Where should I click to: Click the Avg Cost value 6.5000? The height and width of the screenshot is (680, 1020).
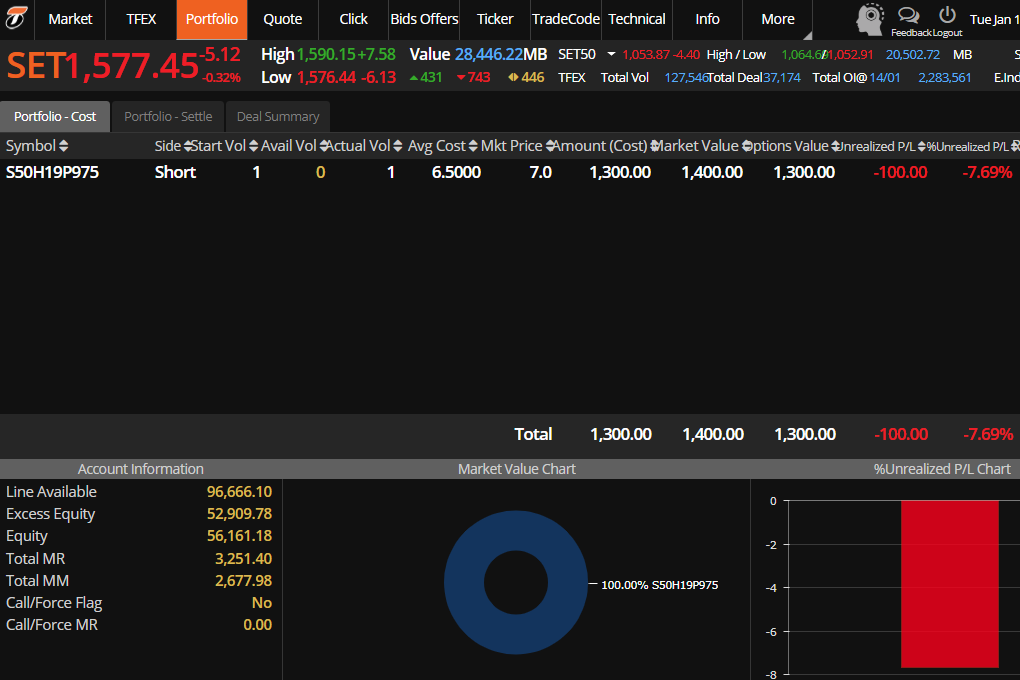456,172
